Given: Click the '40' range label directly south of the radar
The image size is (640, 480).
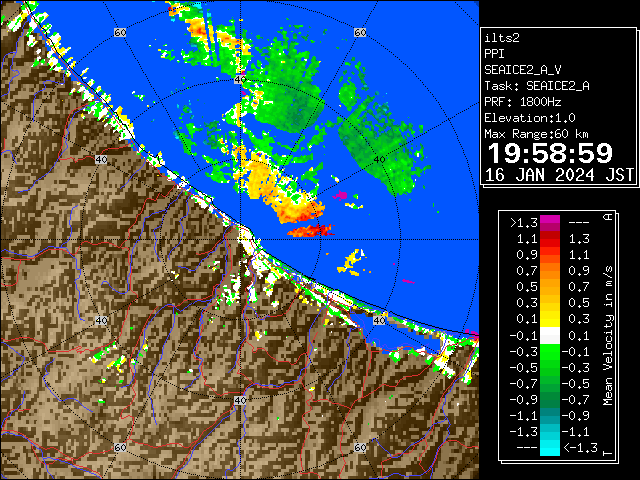Looking at the screenshot, I should point(240,400).
